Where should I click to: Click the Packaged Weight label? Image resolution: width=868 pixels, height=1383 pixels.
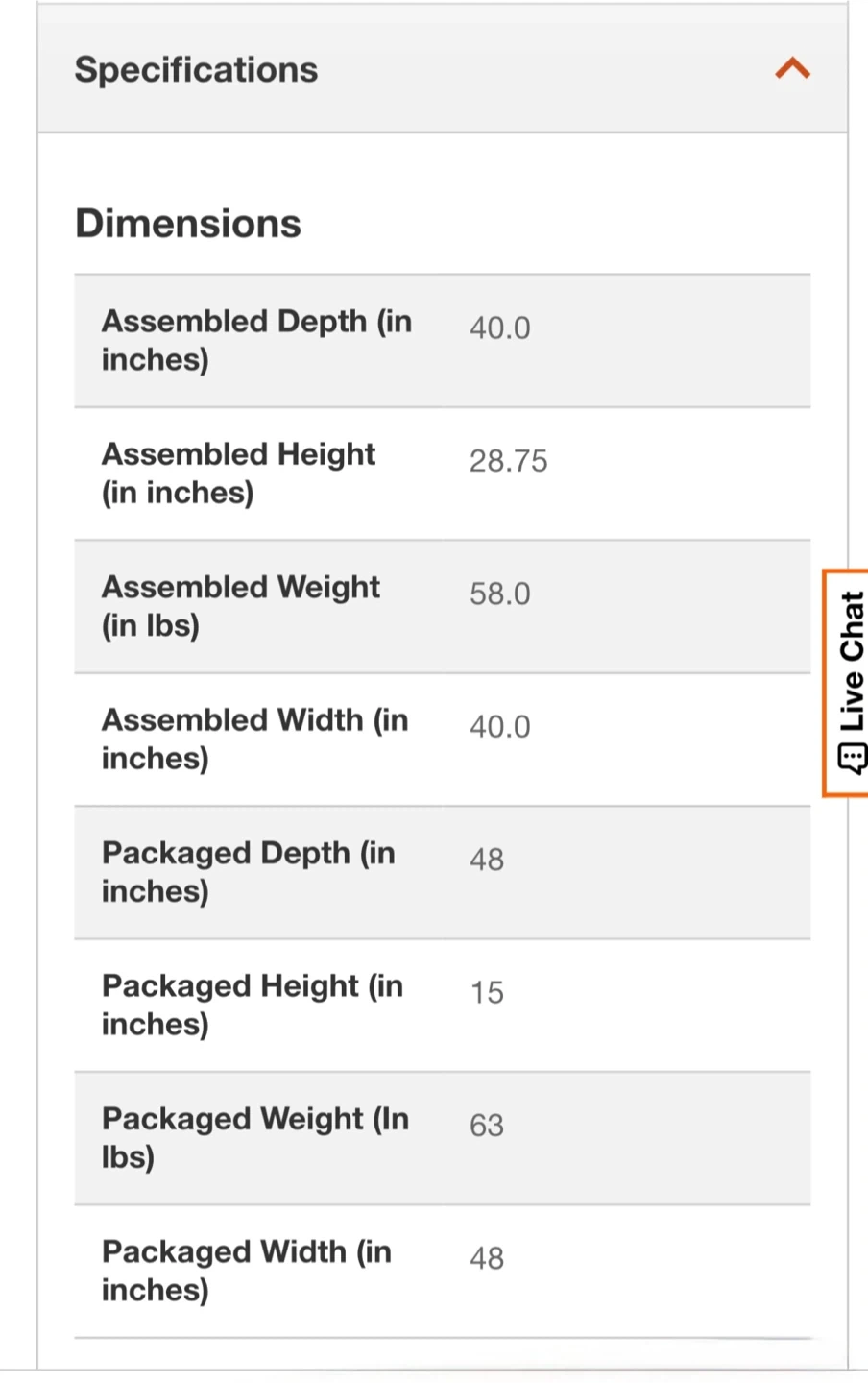(x=254, y=1137)
